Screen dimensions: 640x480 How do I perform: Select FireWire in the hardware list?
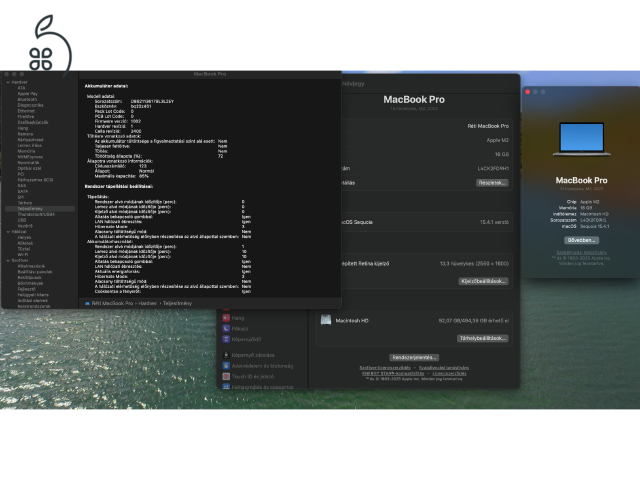26,116
